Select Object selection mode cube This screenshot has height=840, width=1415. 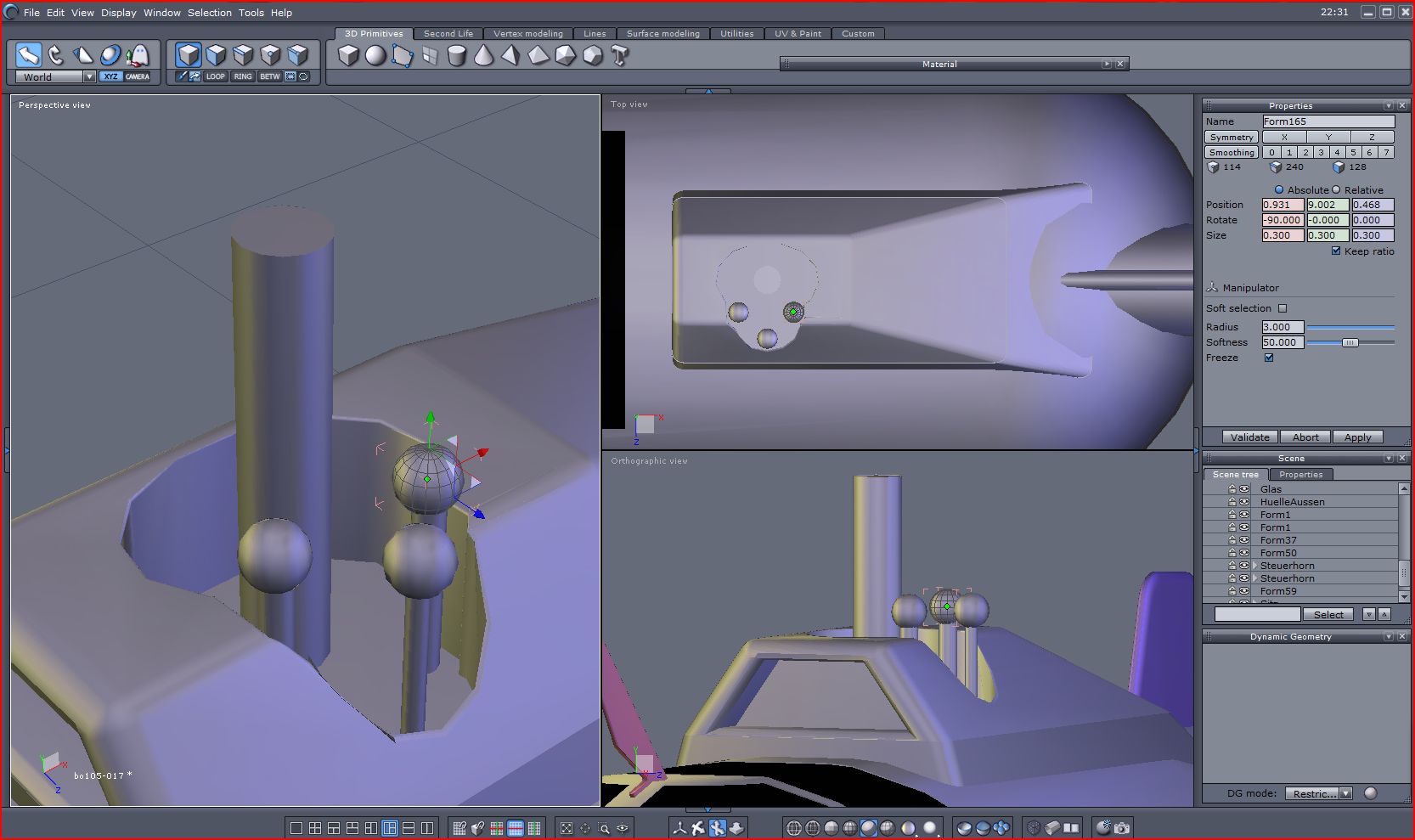coord(189,55)
